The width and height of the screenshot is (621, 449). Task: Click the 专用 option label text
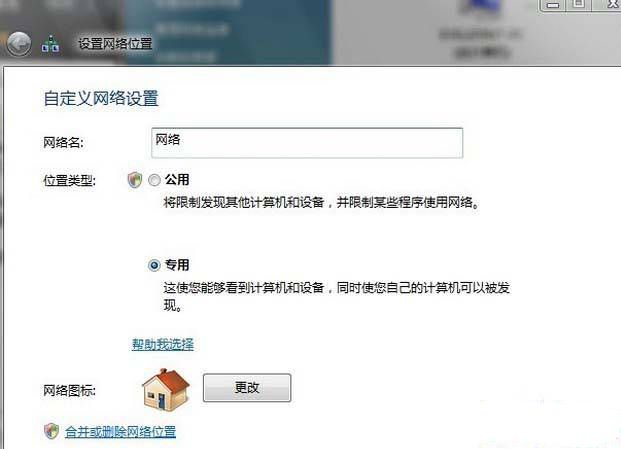click(x=177, y=264)
